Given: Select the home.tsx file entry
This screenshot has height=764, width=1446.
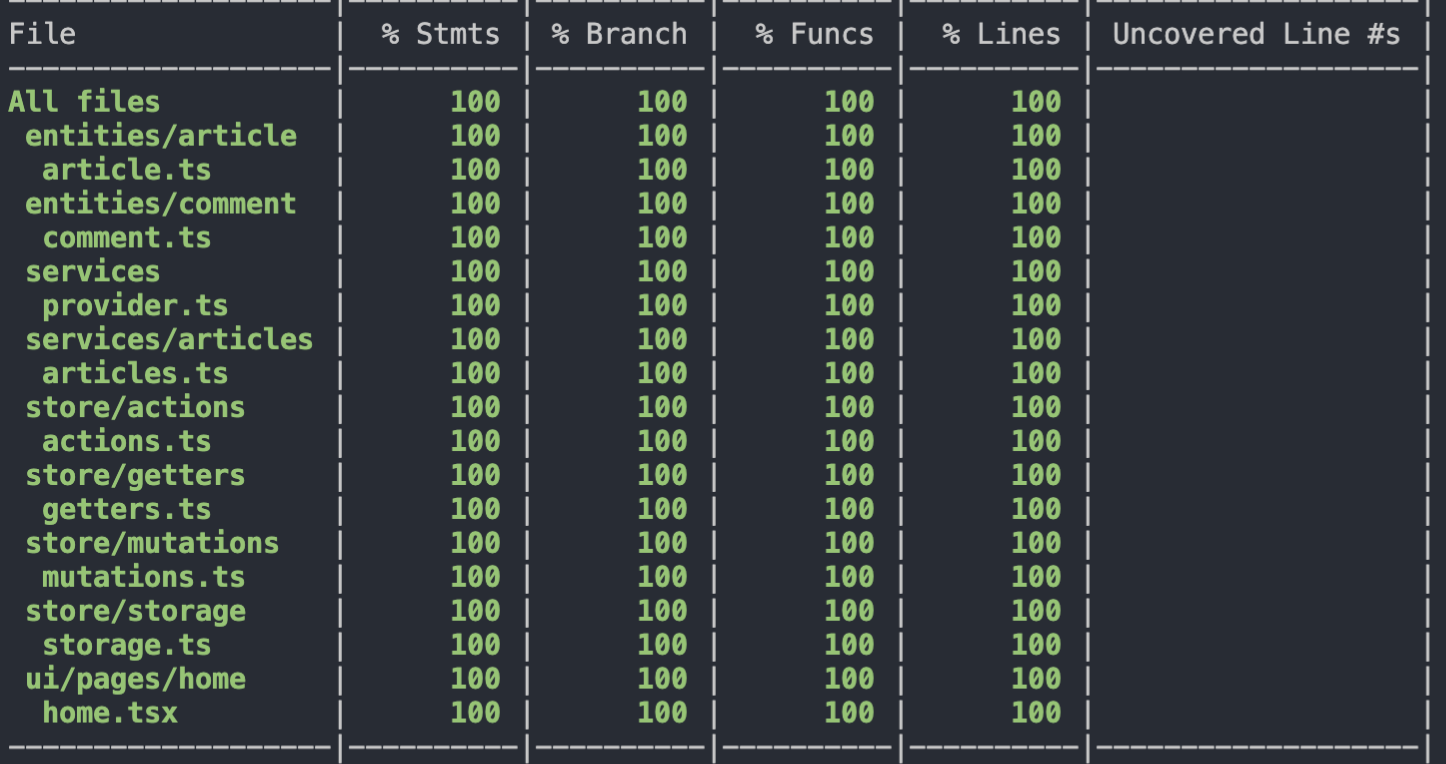Looking at the screenshot, I should [111, 713].
